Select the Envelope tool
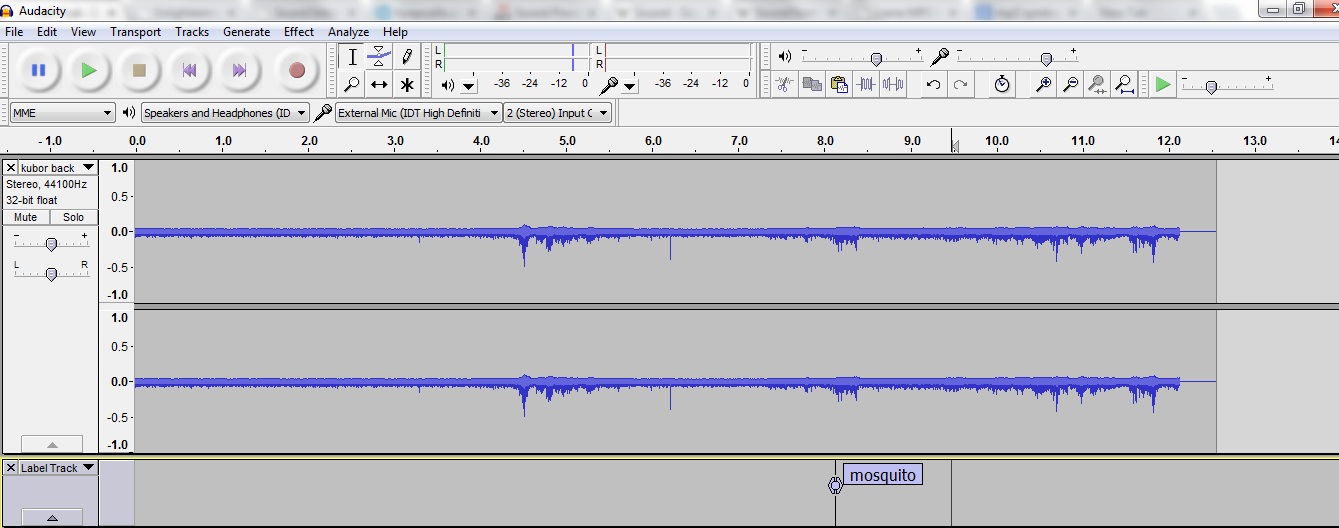The image size is (1339, 528). click(379, 56)
